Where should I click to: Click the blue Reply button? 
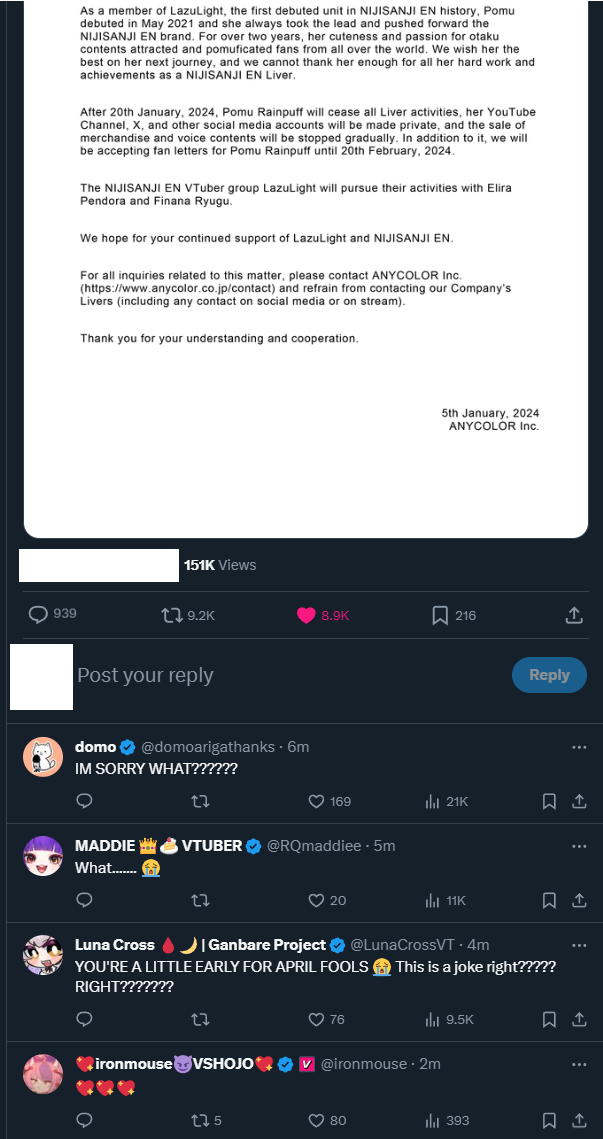coord(549,675)
